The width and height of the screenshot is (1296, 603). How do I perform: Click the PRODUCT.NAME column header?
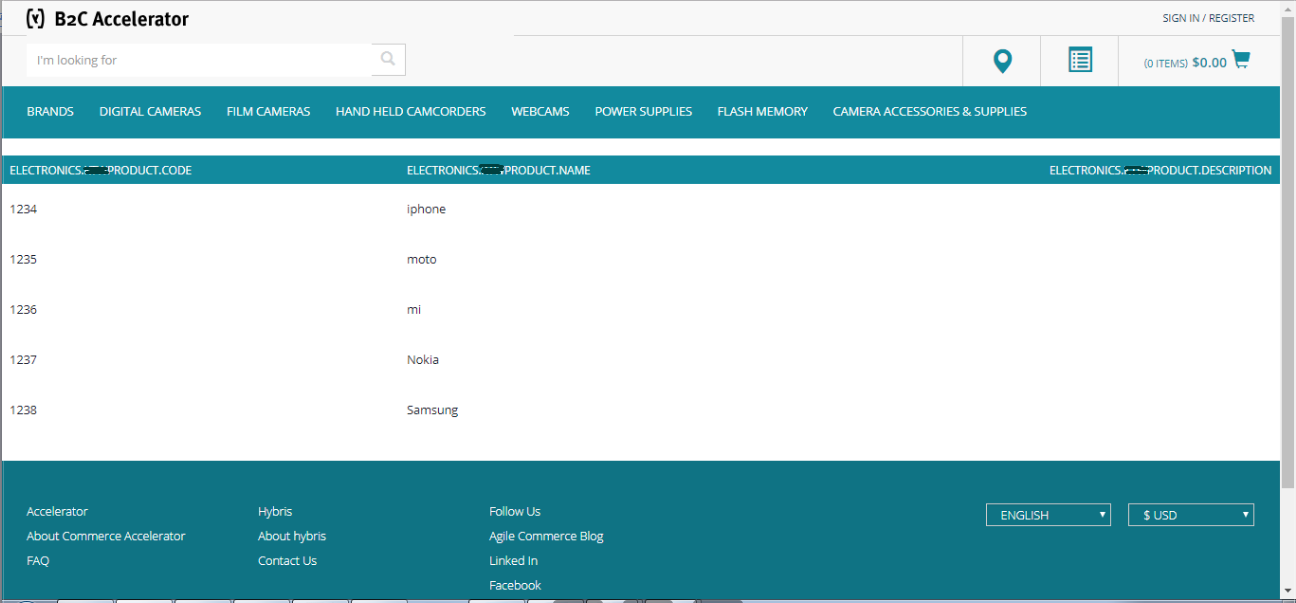(x=498, y=170)
